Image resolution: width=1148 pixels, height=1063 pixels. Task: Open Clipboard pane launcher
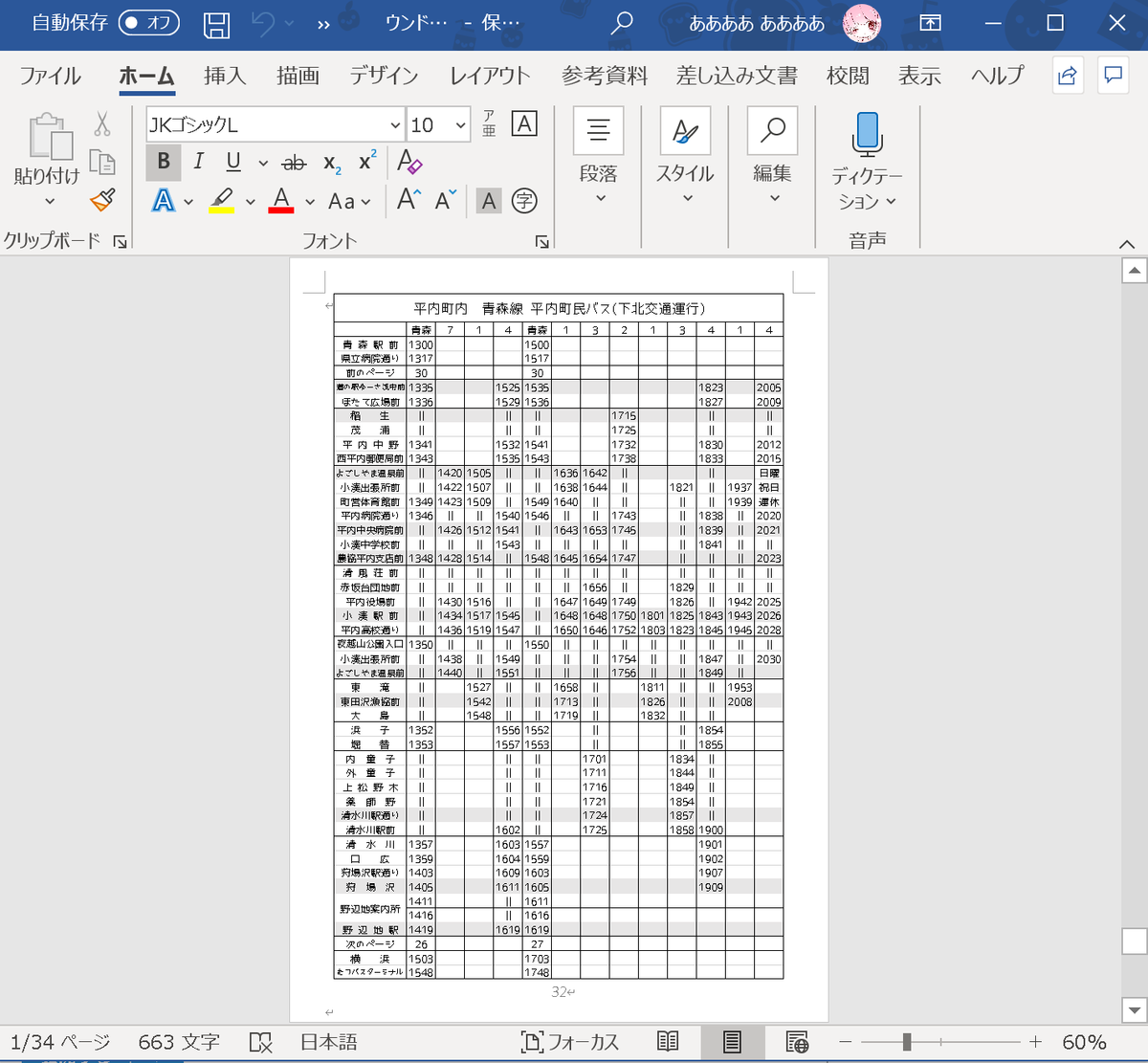[120, 242]
